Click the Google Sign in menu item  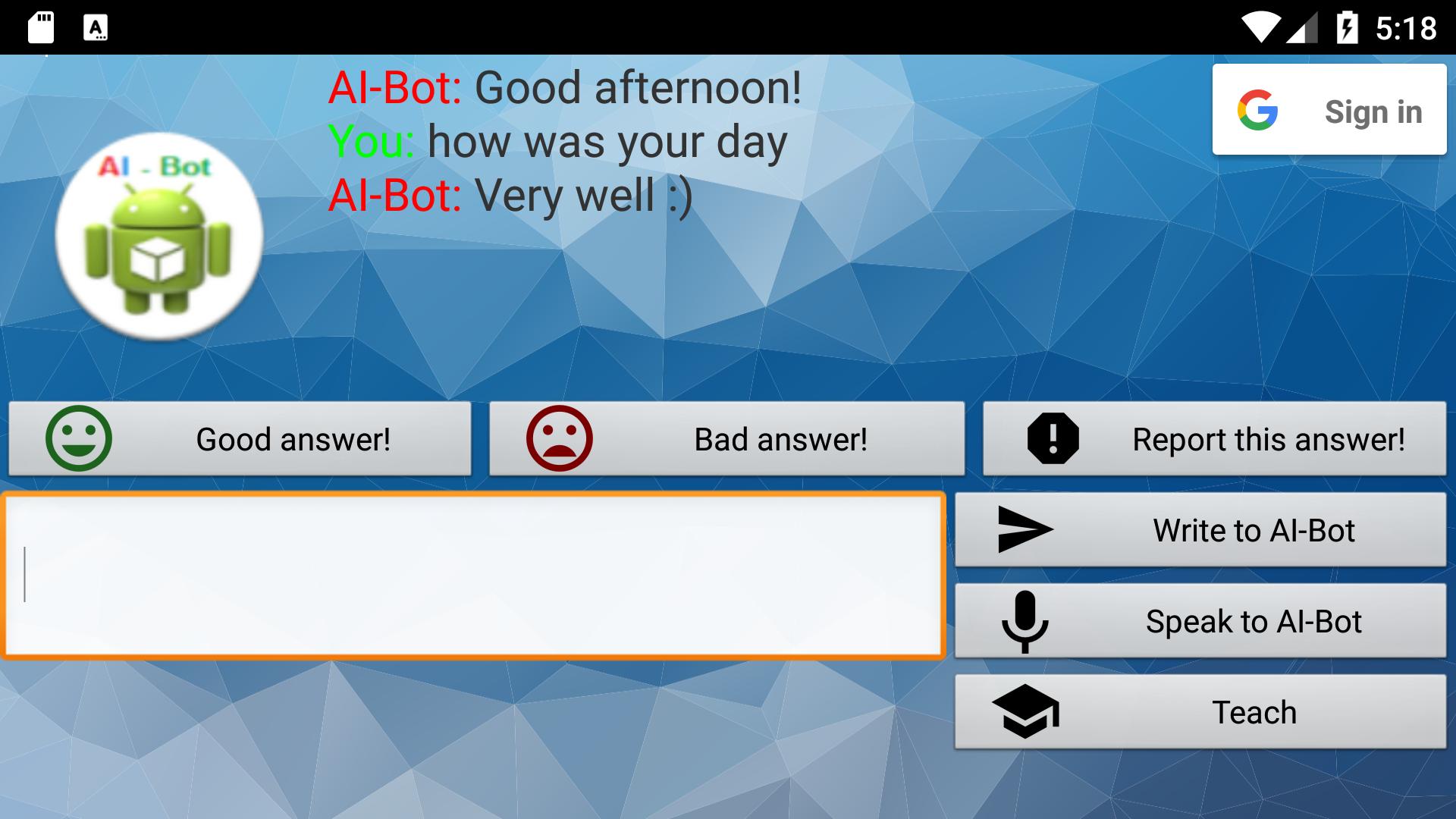1328,110
